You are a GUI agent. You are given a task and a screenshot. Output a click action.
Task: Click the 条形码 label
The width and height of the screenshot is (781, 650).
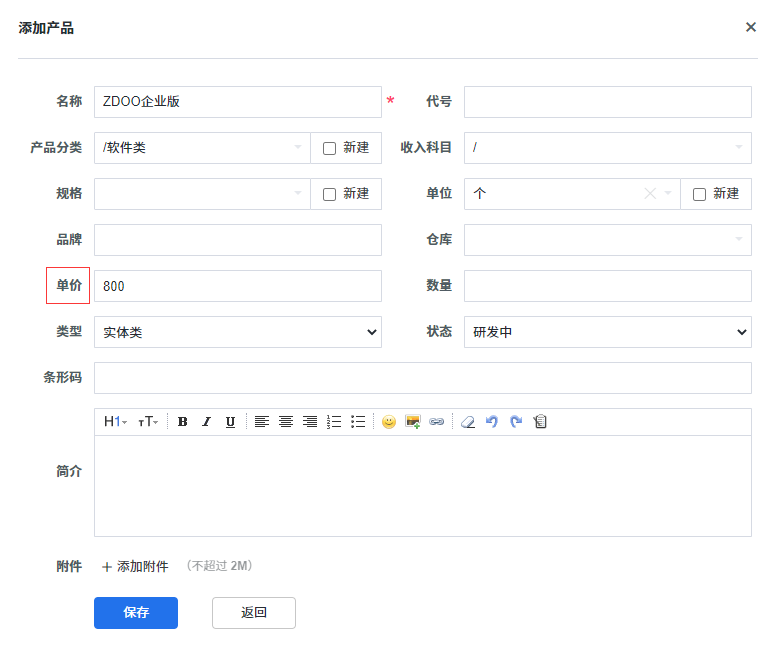pyautogui.click(x=63, y=378)
